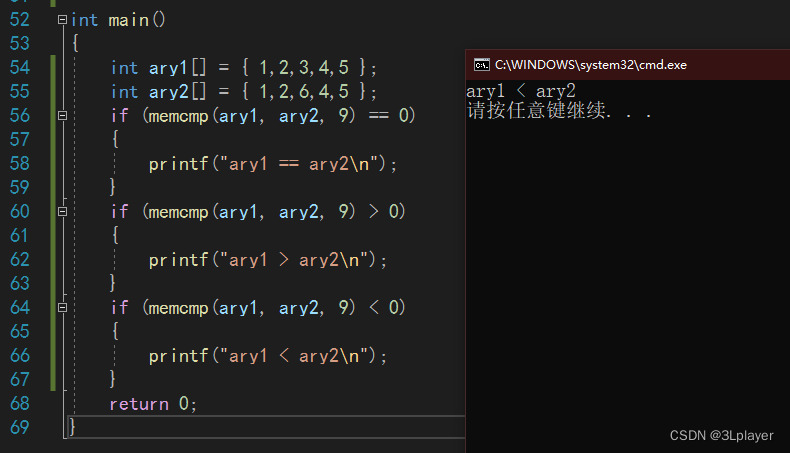Screen dimensions: 790x453
Task: Click the string "ary1 < ary2\n"
Action: click(294, 356)
